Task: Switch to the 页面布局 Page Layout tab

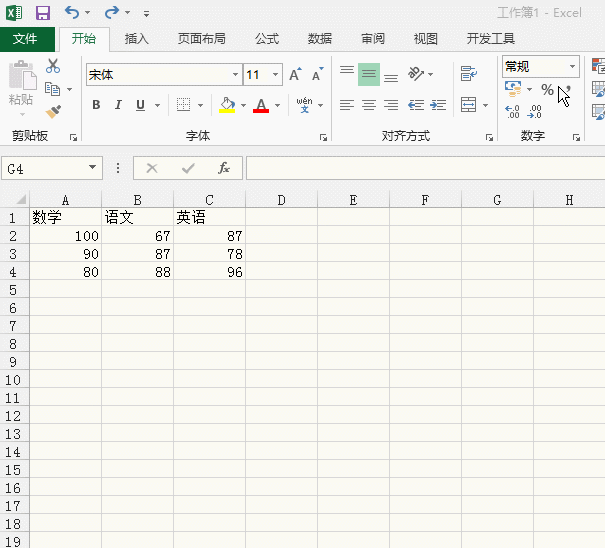Action: [x=201, y=39]
